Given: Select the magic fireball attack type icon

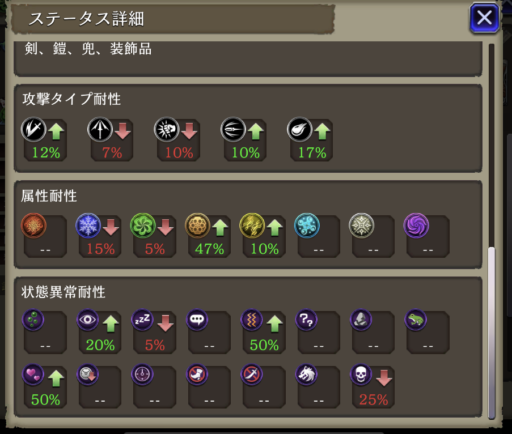Looking at the screenshot, I should 300,129.
